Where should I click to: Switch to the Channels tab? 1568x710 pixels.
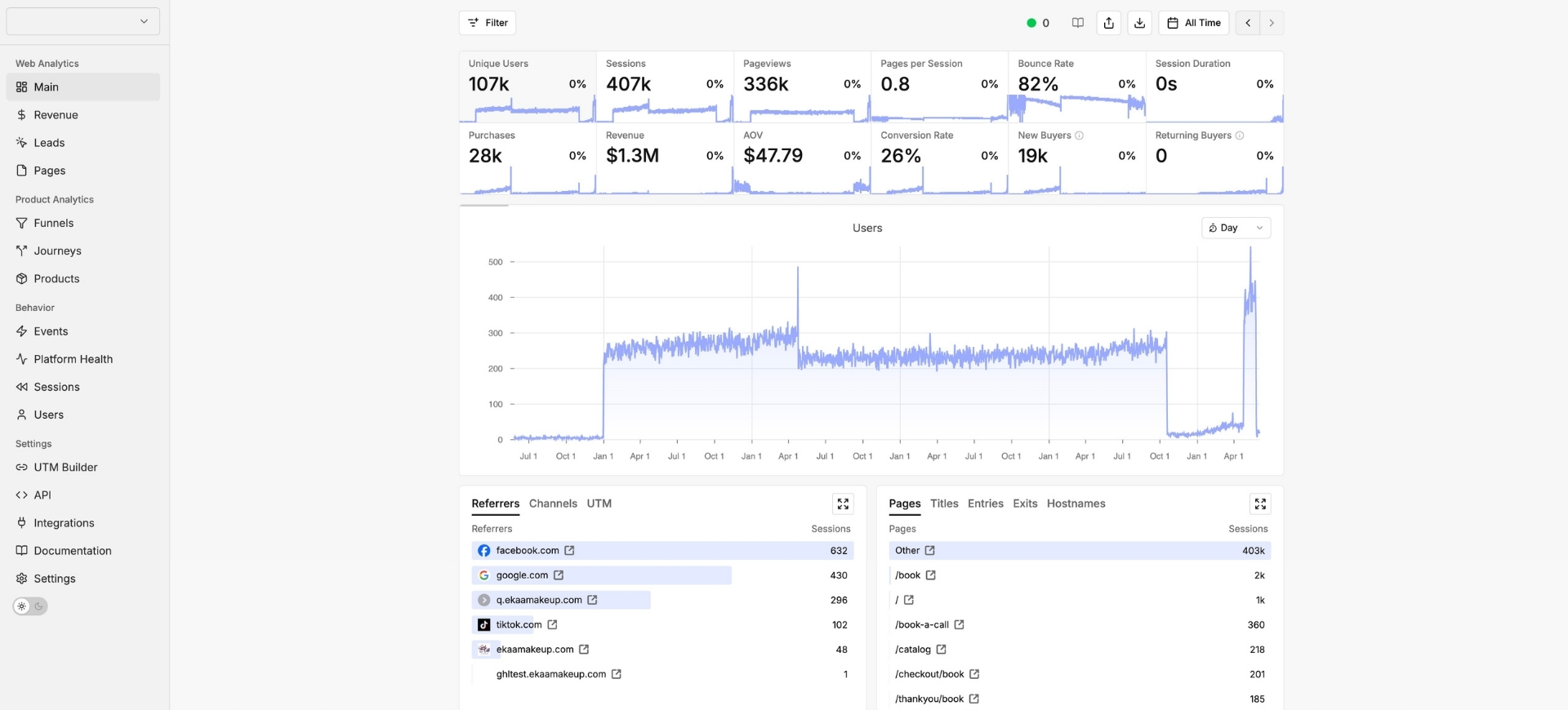(553, 504)
